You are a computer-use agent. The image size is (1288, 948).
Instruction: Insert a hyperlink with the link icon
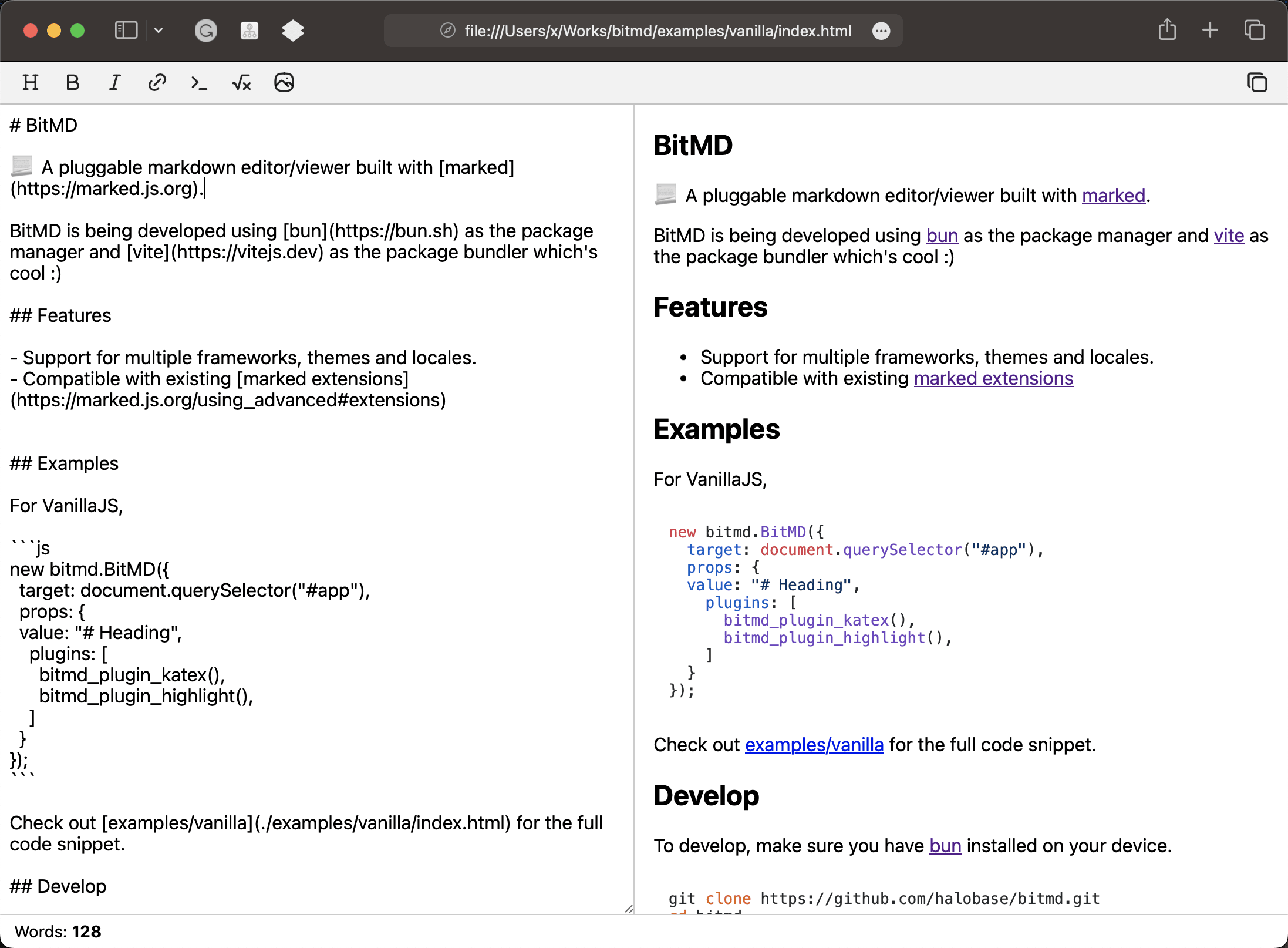coord(157,82)
